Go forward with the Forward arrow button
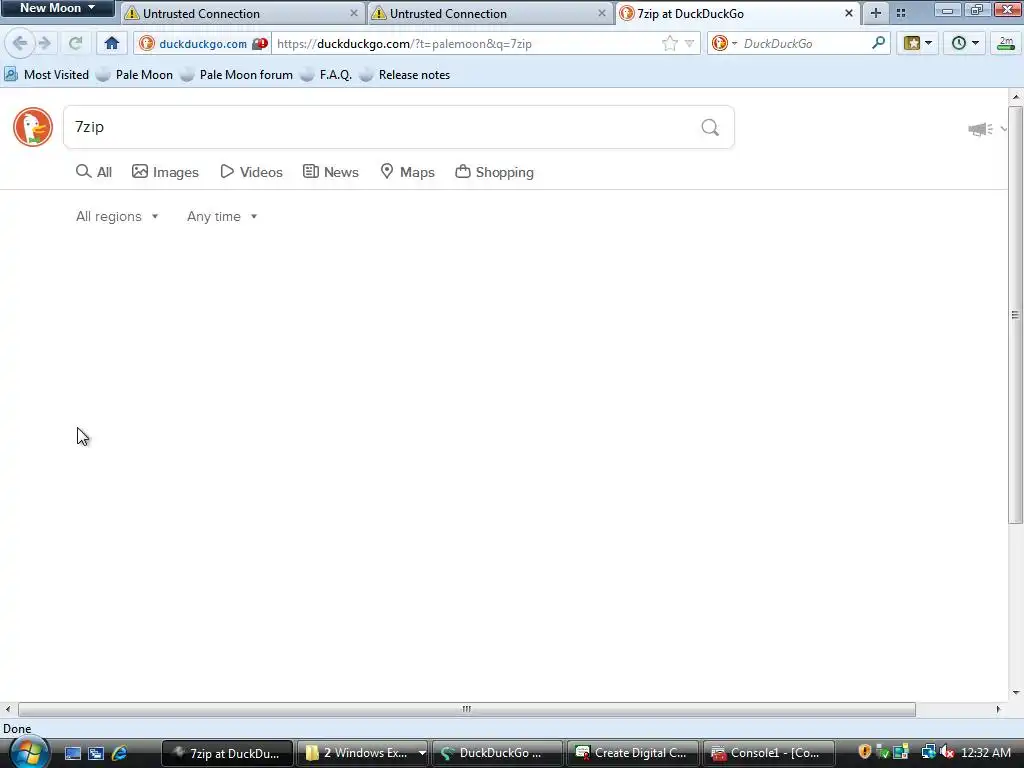Screen dimensions: 1024x768 [44, 44]
